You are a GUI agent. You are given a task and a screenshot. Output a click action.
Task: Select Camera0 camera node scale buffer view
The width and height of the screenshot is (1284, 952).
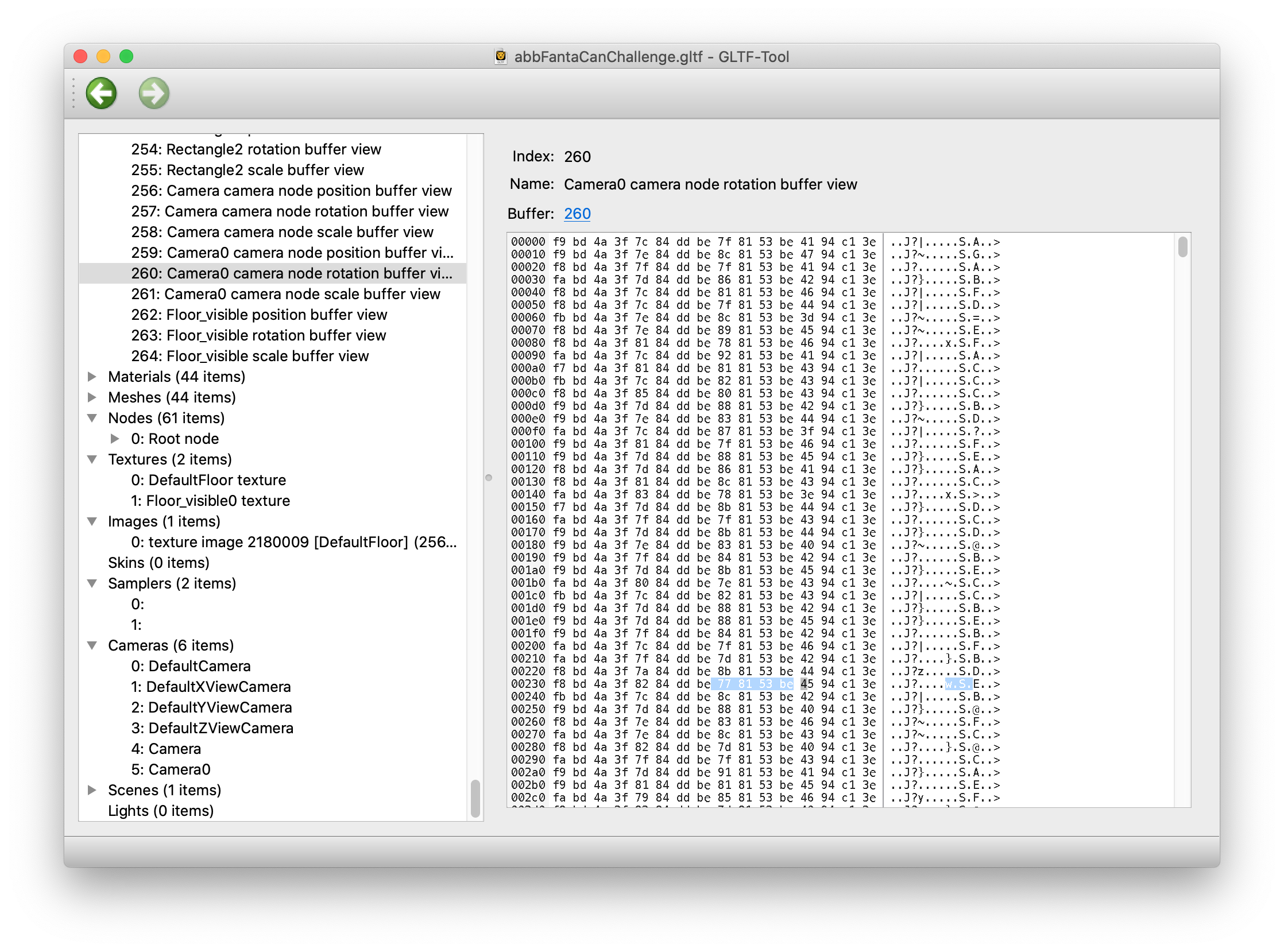coord(285,295)
